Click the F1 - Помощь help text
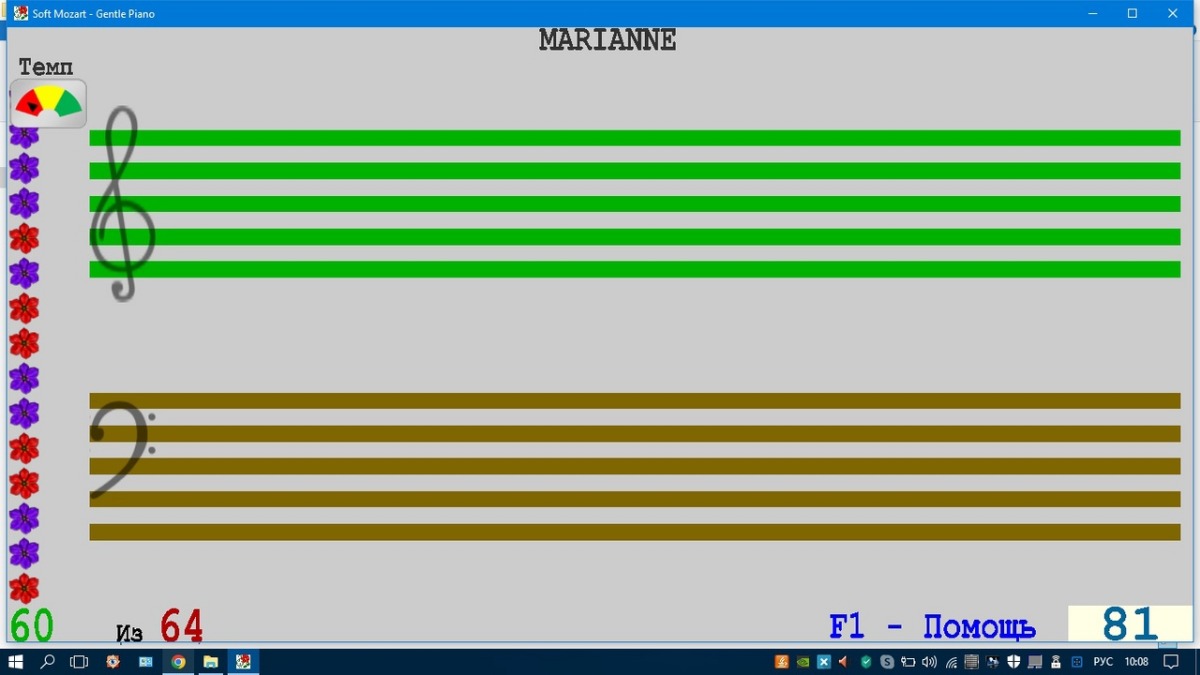Screen dimensions: 1200x675 tap(932, 627)
